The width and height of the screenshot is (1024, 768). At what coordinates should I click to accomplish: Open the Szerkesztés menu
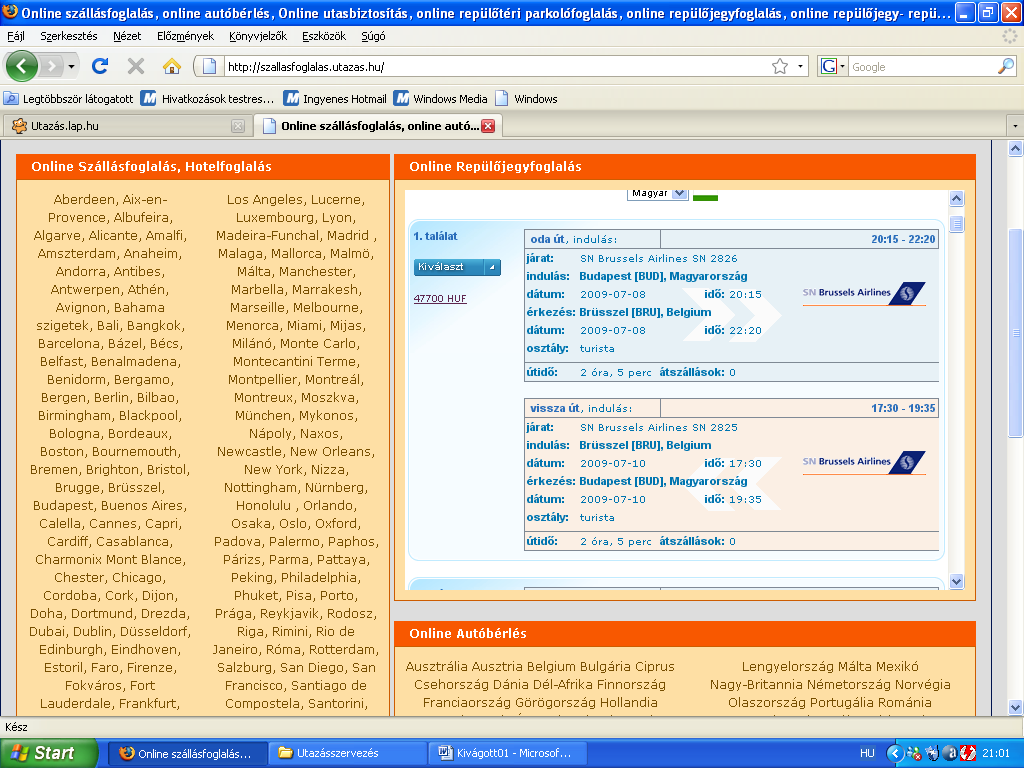coord(69,36)
